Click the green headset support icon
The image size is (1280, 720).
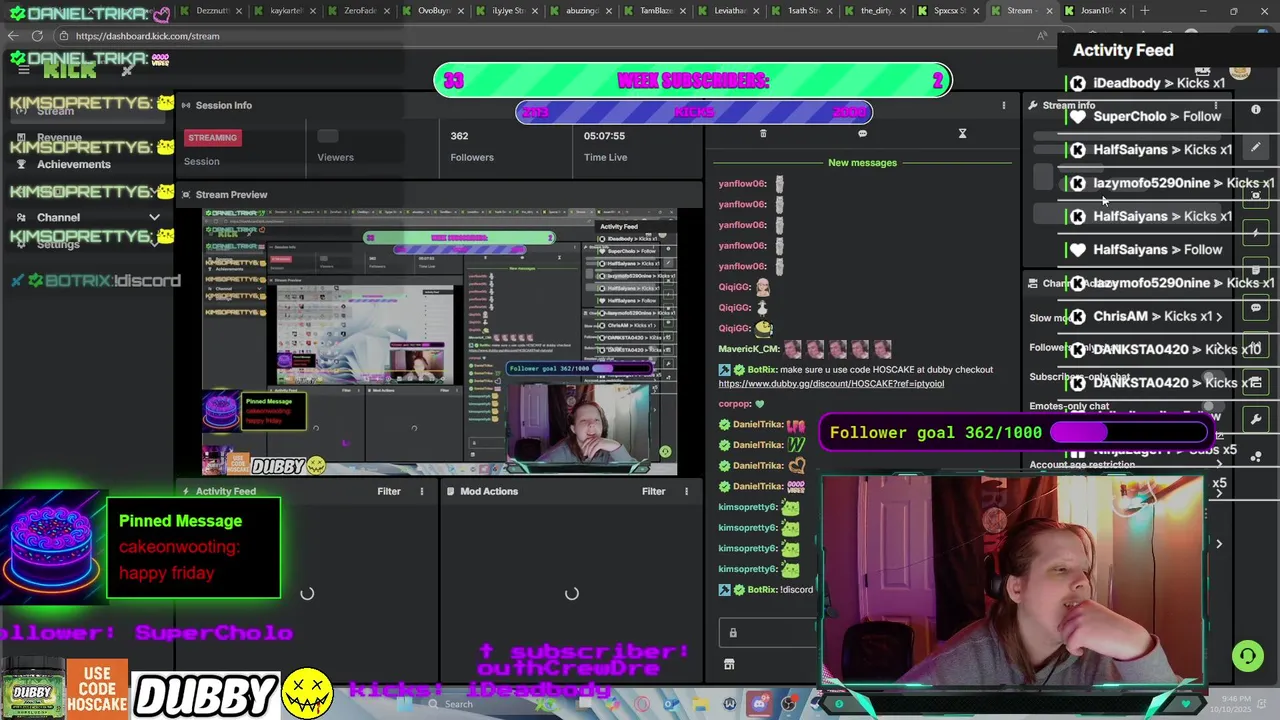(x=1247, y=656)
